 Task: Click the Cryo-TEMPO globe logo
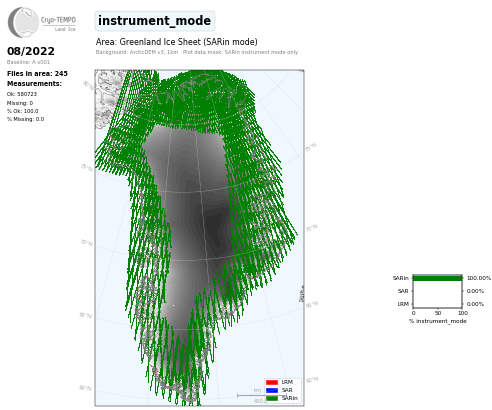click(23, 22)
